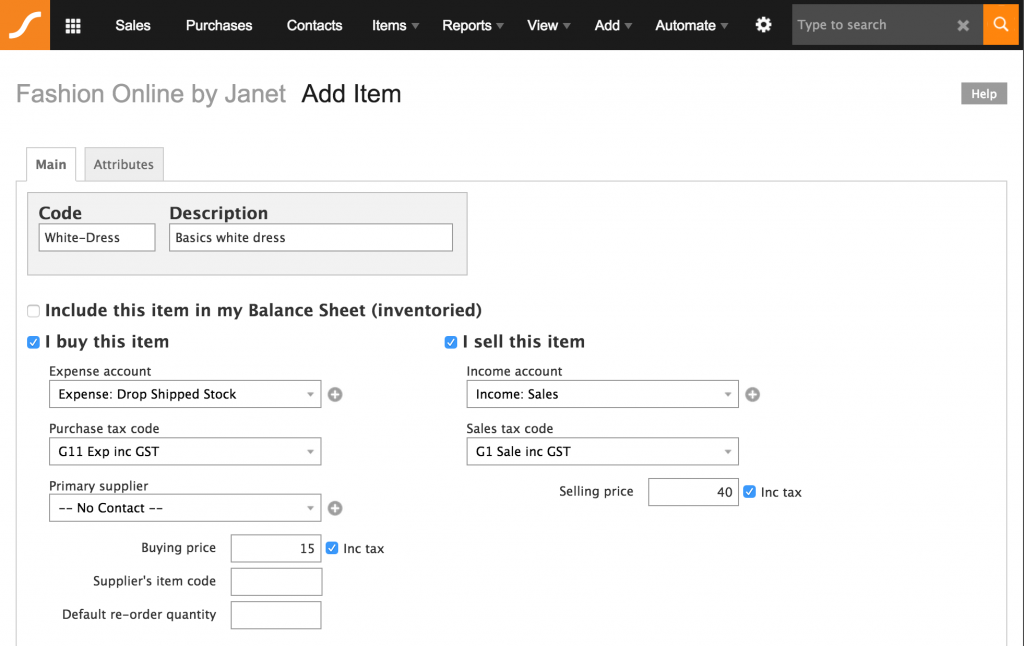Add new primary supplier with plus icon
The height and width of the screenshot is (646, 1024).
(335, 508)
